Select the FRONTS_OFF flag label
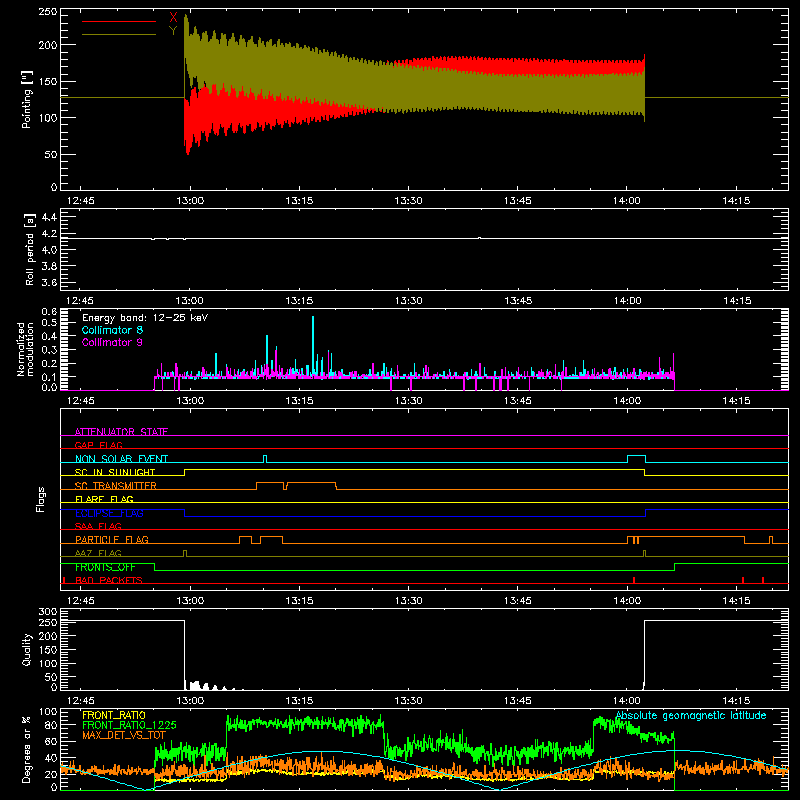 tap(105, 567)
